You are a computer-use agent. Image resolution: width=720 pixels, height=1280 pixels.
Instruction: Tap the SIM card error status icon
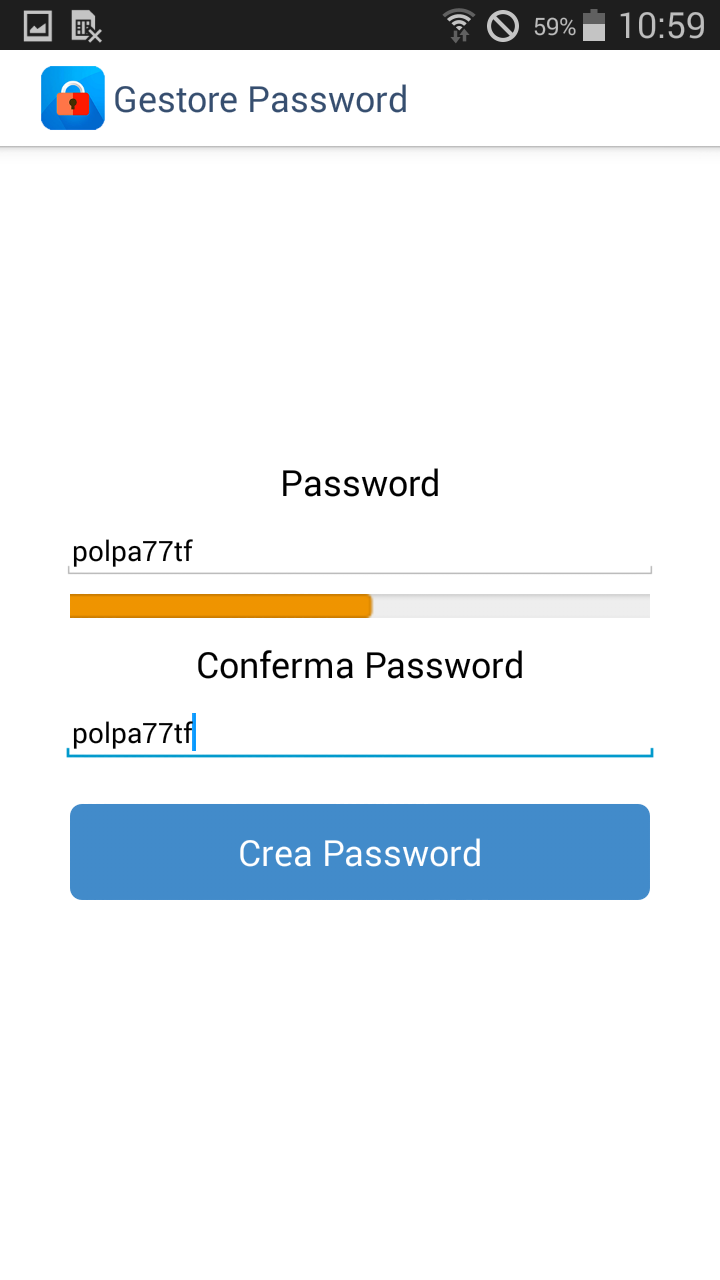coord(87,26)
